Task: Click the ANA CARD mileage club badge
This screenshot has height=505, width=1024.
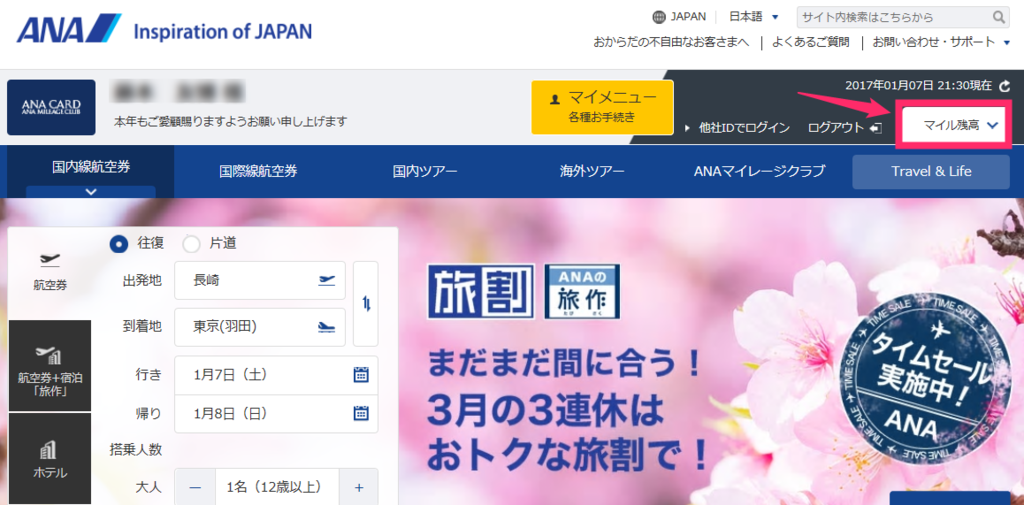Action: pos(51,107)
